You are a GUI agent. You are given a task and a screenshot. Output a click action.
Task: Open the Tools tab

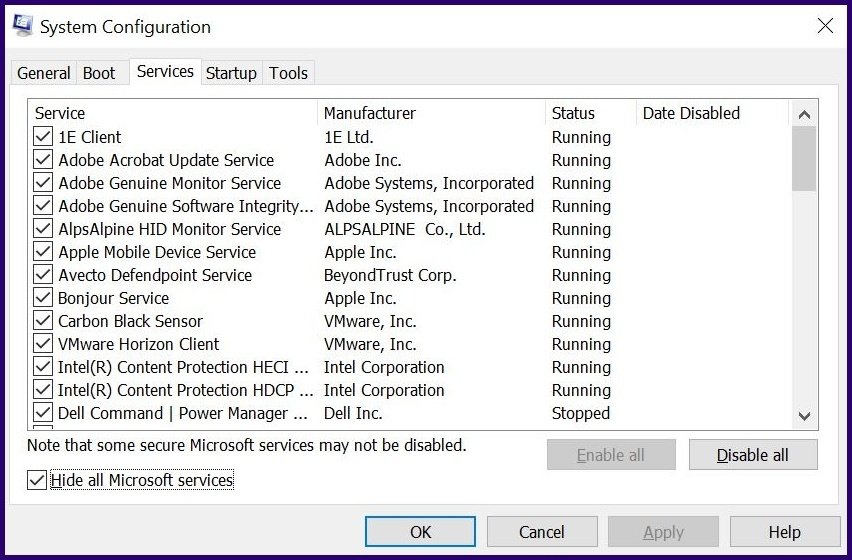point(289,73)
